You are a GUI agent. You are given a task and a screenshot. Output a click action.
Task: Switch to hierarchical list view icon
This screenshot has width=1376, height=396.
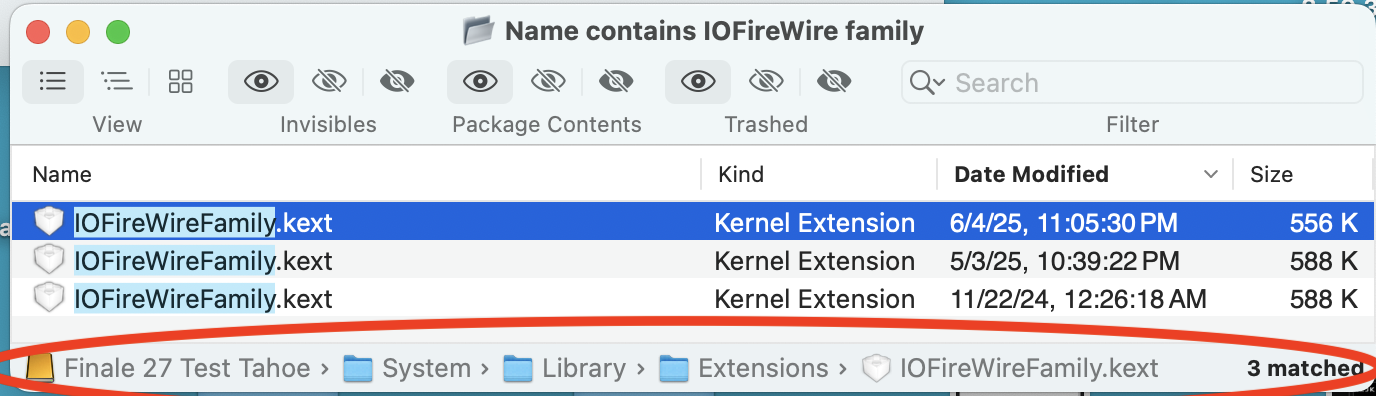(117, 82)
